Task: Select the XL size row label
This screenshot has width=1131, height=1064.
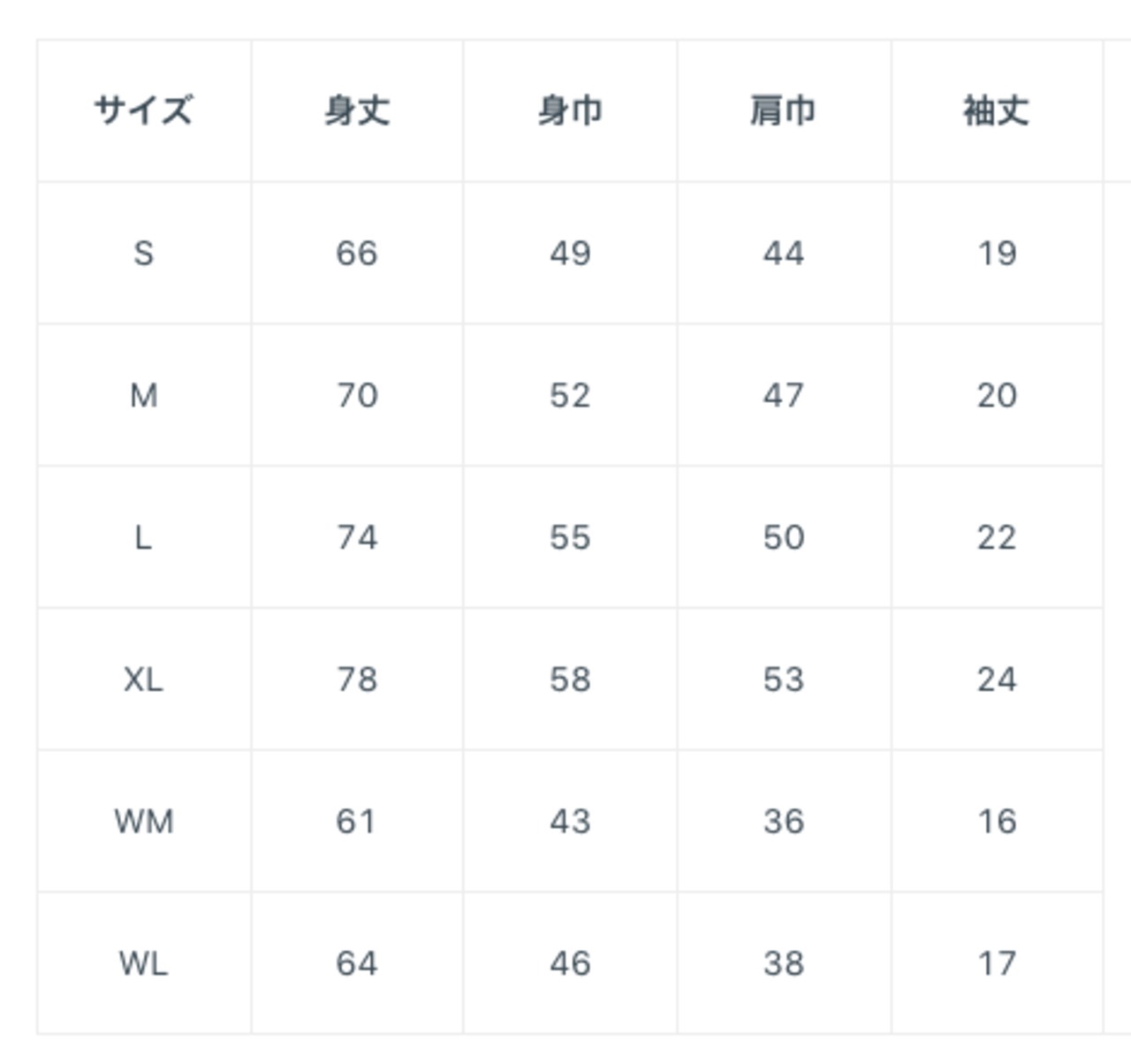Action: click(143, 680)
